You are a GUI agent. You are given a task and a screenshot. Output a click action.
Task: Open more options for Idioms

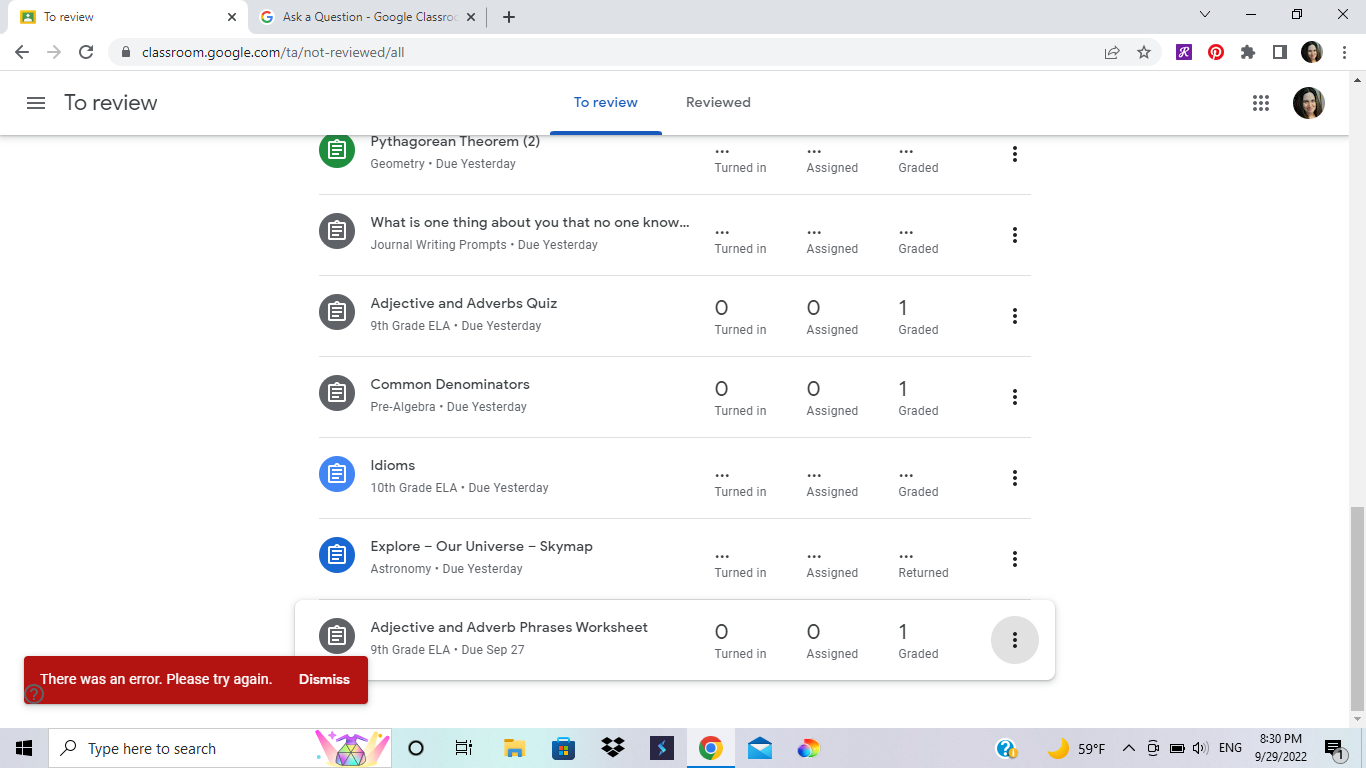tap(1014, 478)
